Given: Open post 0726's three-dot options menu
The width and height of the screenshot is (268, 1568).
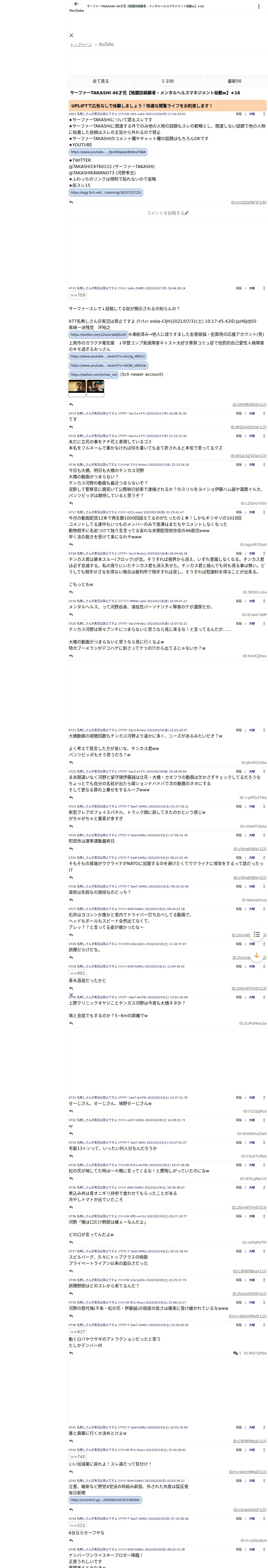Looking at the screenshot, I should [264, 886].
